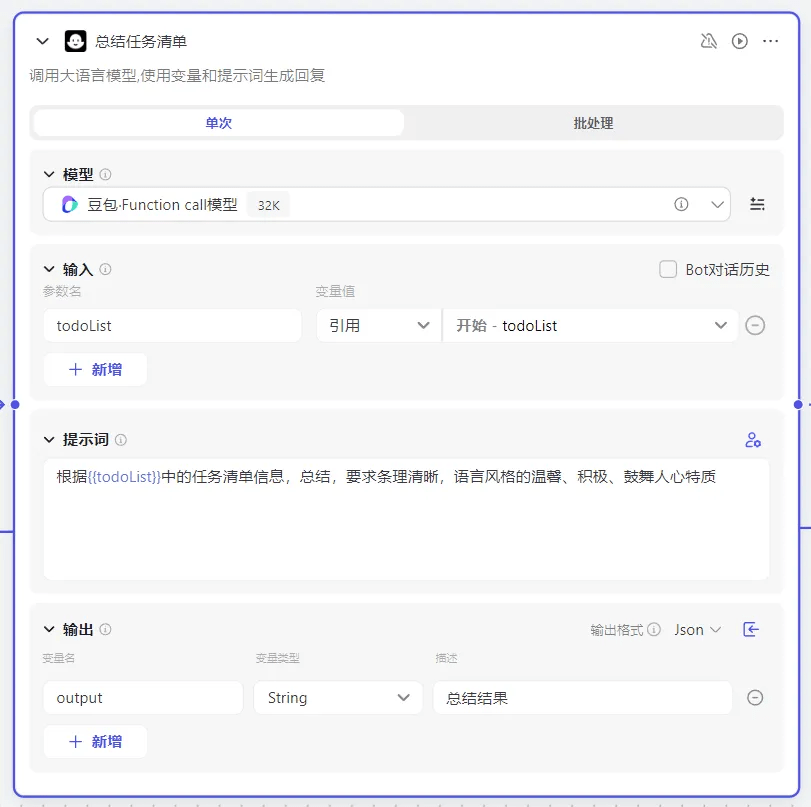Click the output variable name field

click(x=143, y=698)
